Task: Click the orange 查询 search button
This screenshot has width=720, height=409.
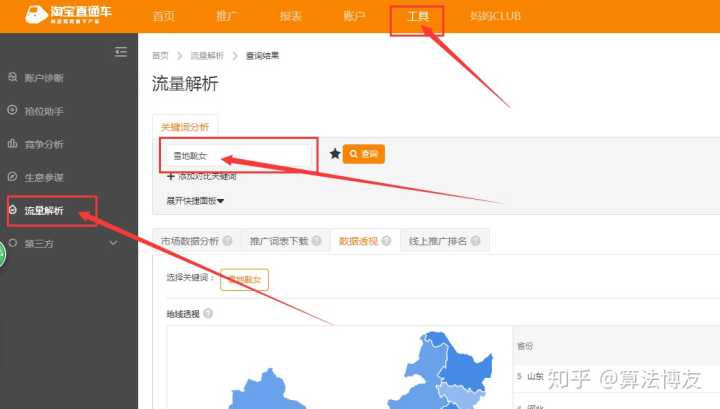Action: (364, 154)
